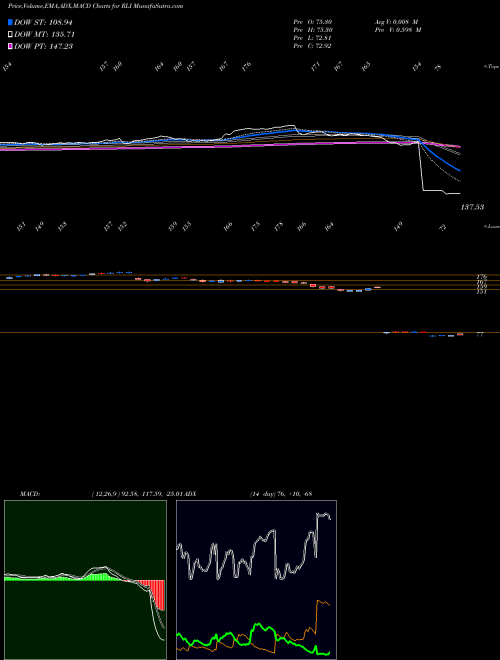Screen dimensions: 500x660
Task: Click the 176 price level label
Action: point(481,277)
